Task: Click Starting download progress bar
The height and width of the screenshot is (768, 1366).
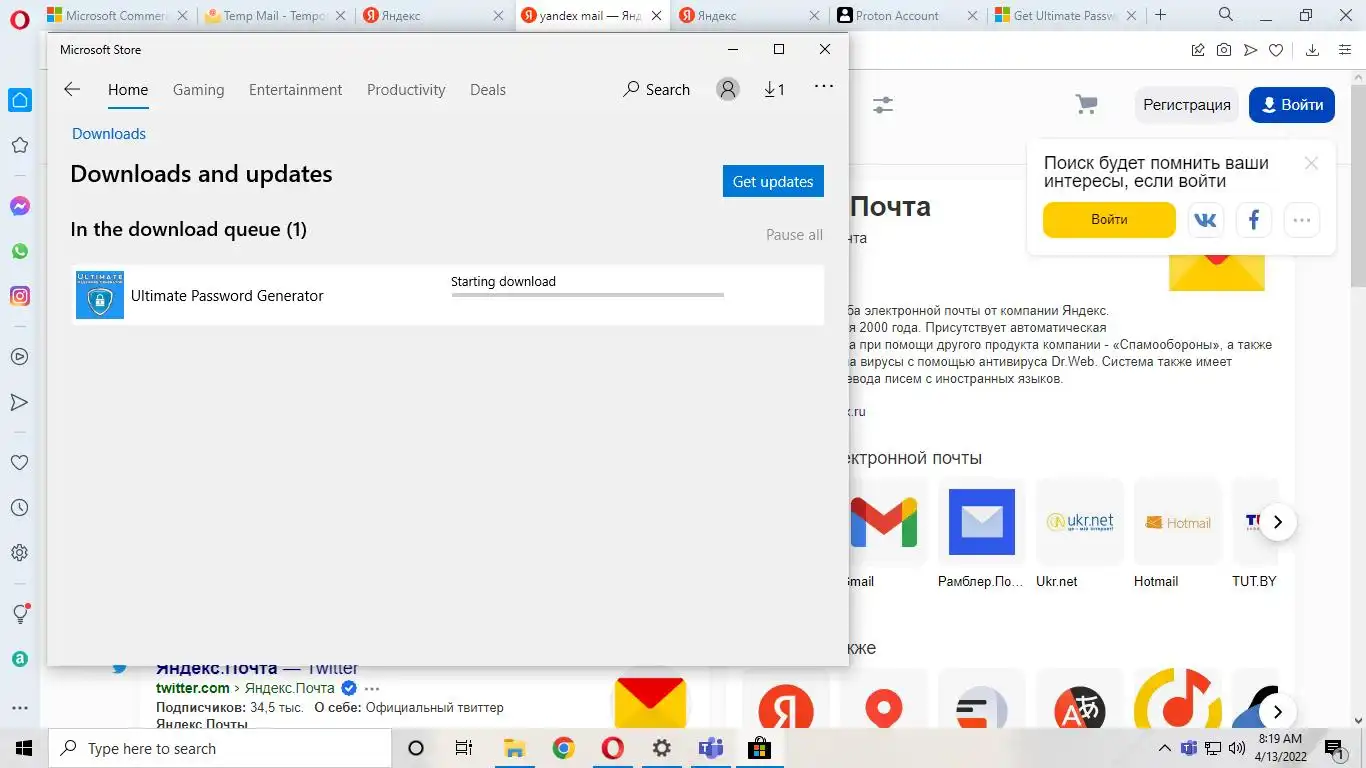Action: click(x=587, y=295)
